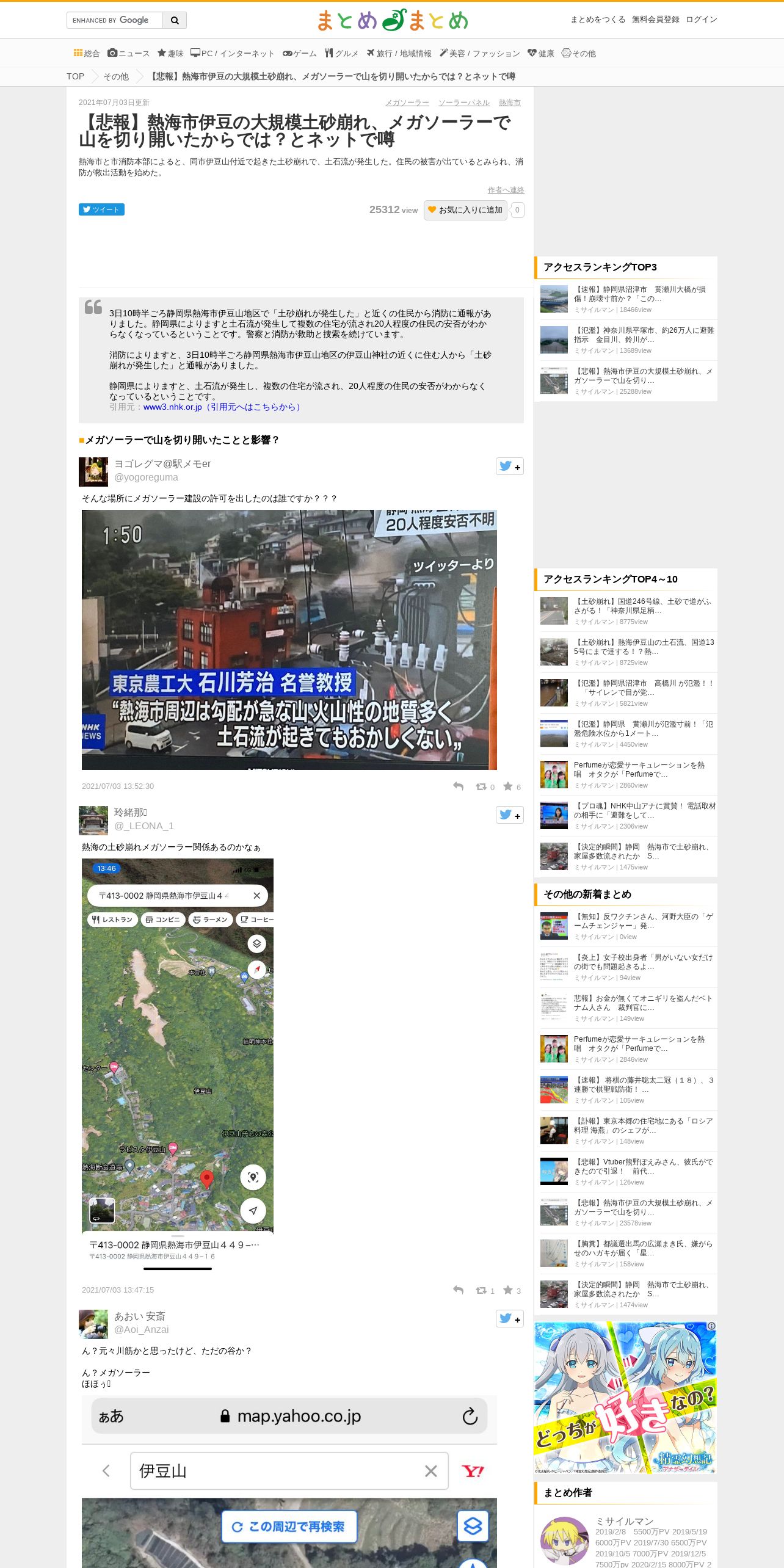Click retweet icon on the 13:52:30 tweet
The height and width of the screenshot is (1568, 784).
(481, 786)
